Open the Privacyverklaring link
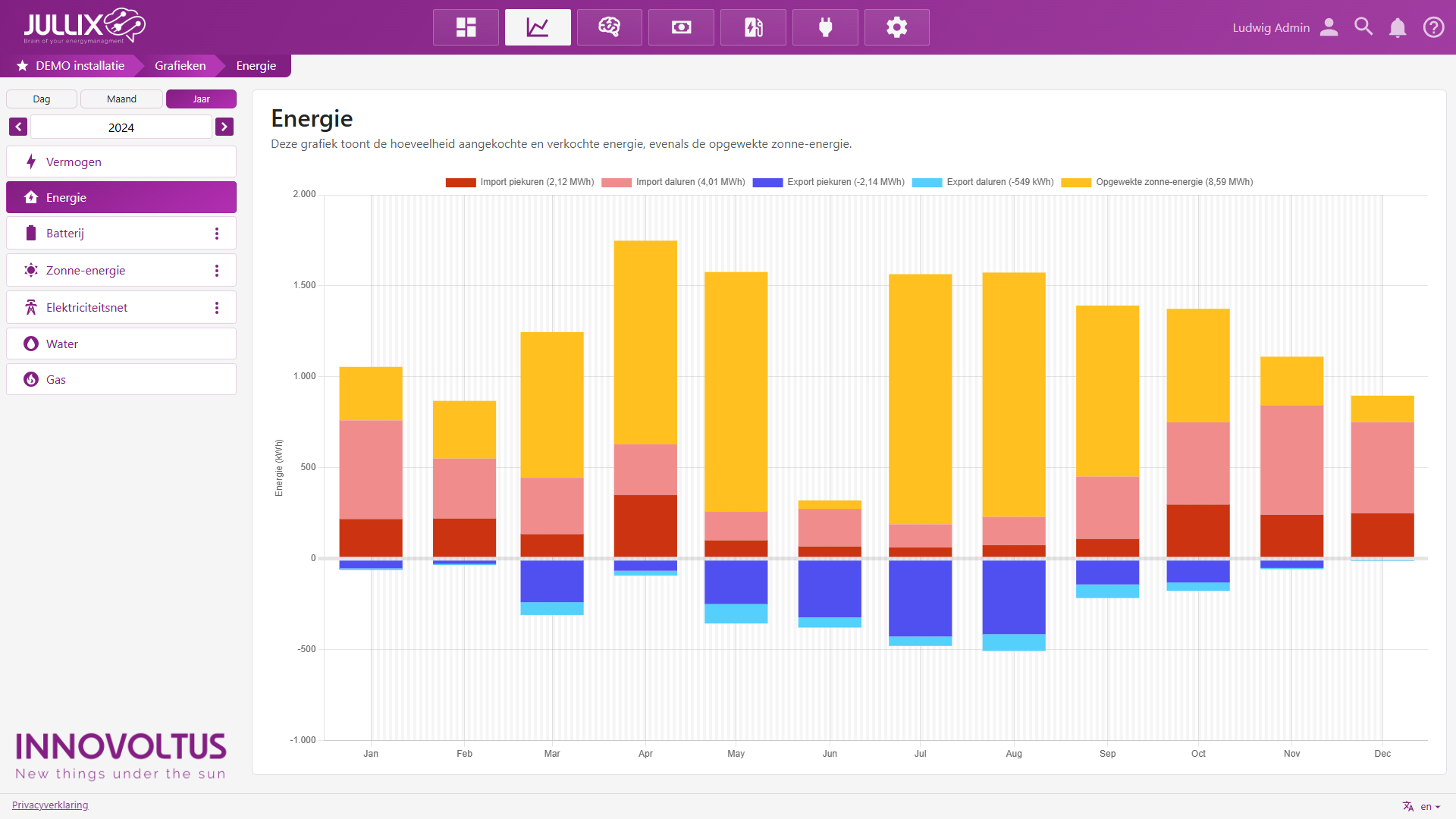Image resolution: width=1456 pixels, height=819 pixels. coord(50,805)
